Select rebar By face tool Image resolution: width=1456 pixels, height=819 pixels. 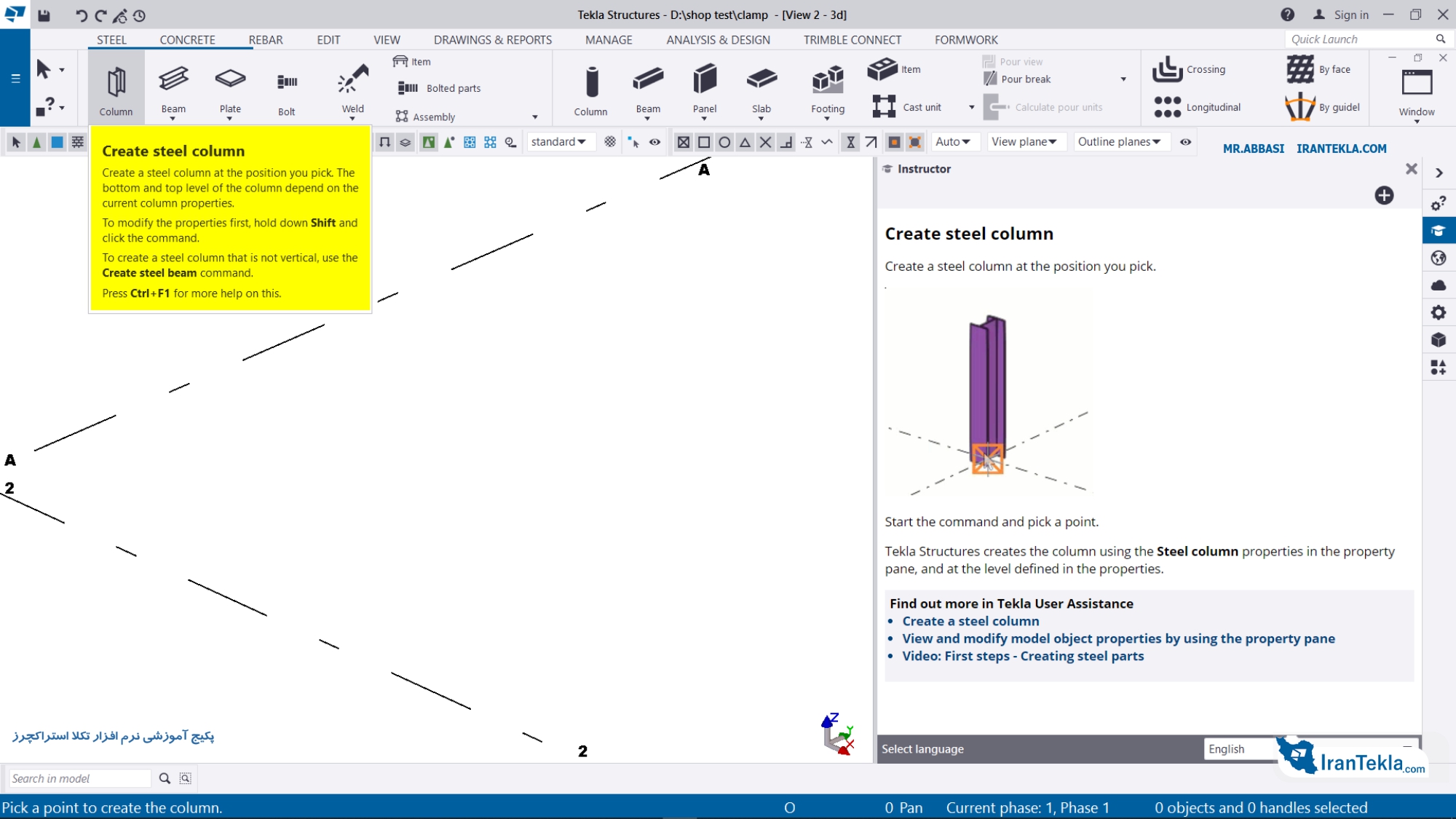coord(1318,69)
